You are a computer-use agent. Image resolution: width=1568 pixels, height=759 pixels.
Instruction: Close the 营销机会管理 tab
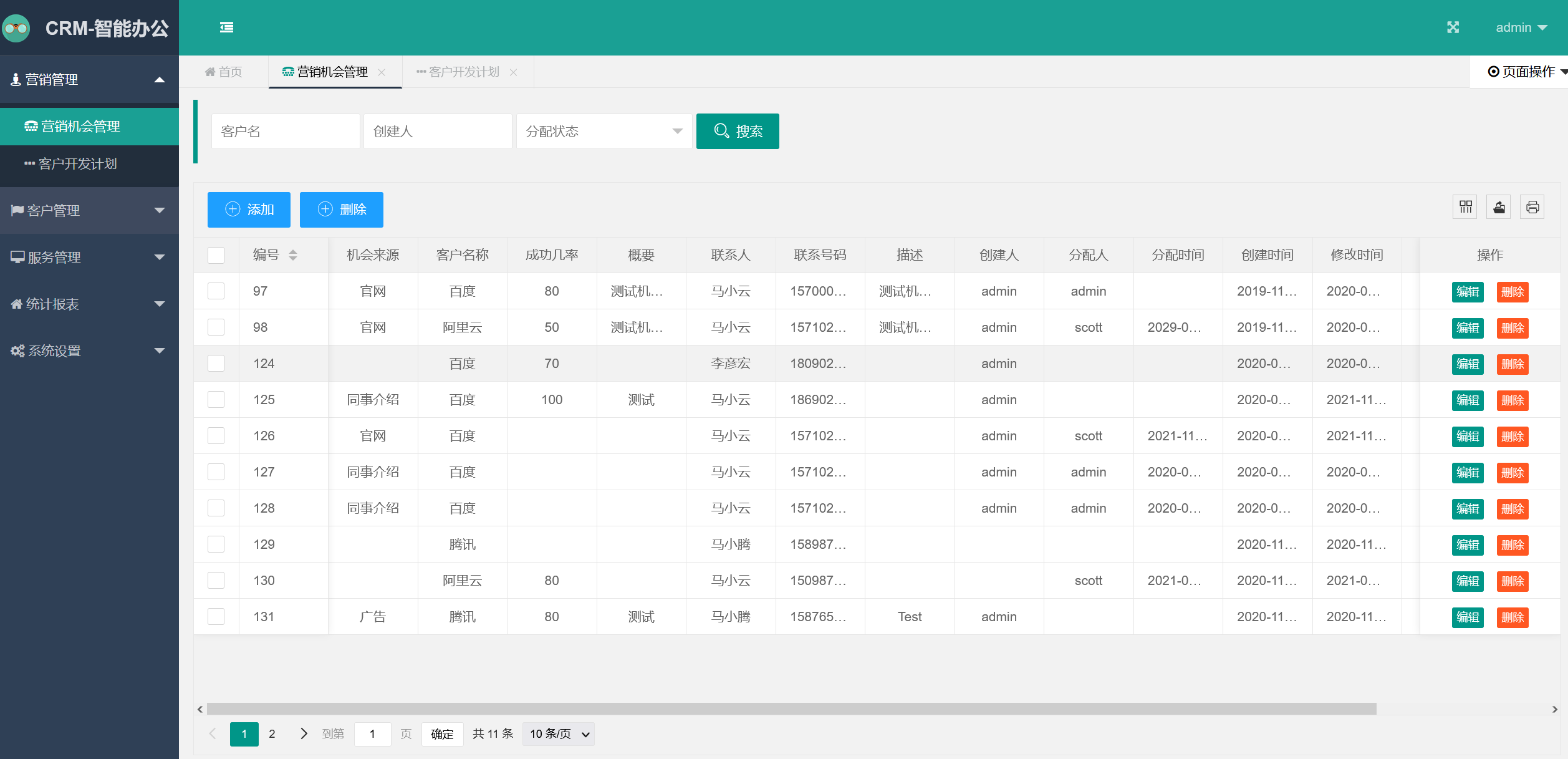tap(382, 72)
